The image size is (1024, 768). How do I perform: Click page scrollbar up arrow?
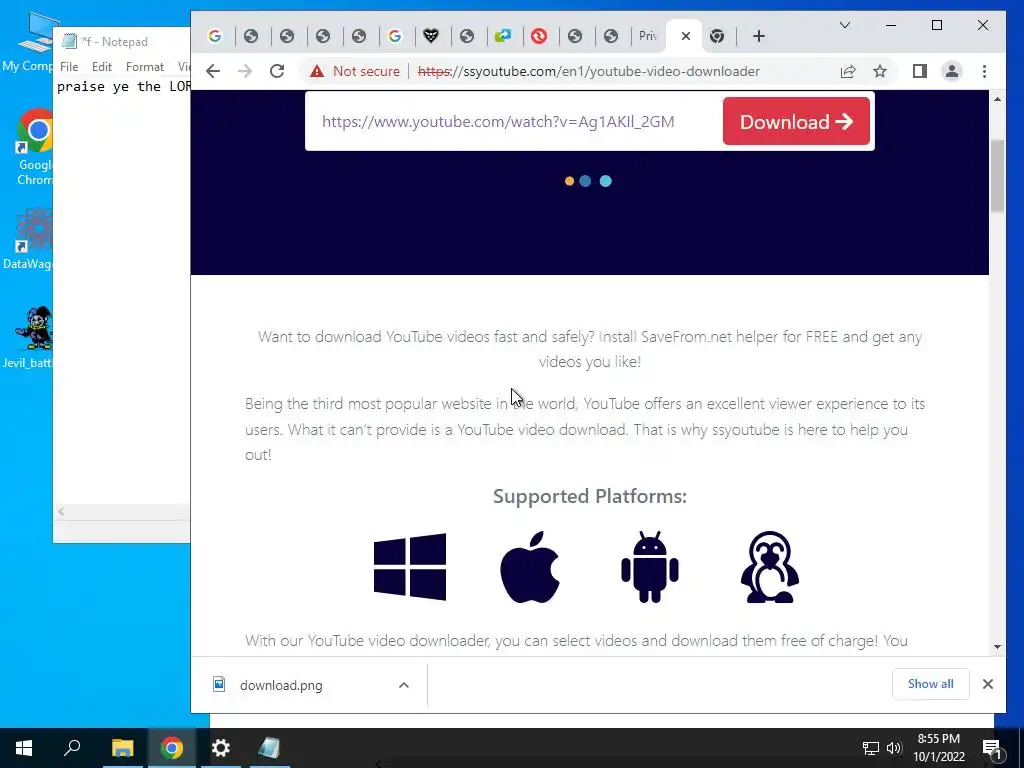(x=997, y=99)
